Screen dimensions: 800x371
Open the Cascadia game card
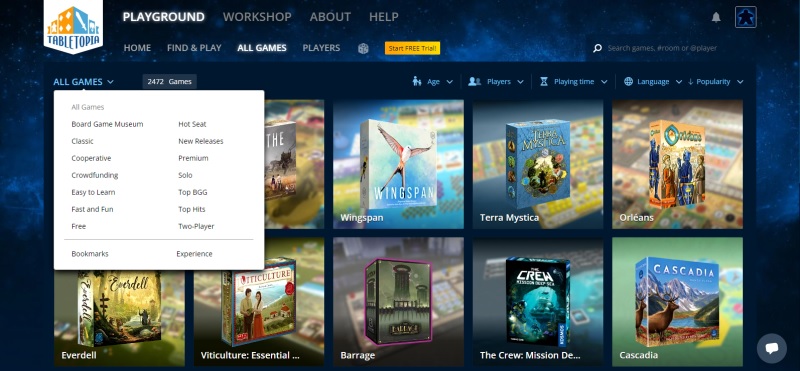678,302
